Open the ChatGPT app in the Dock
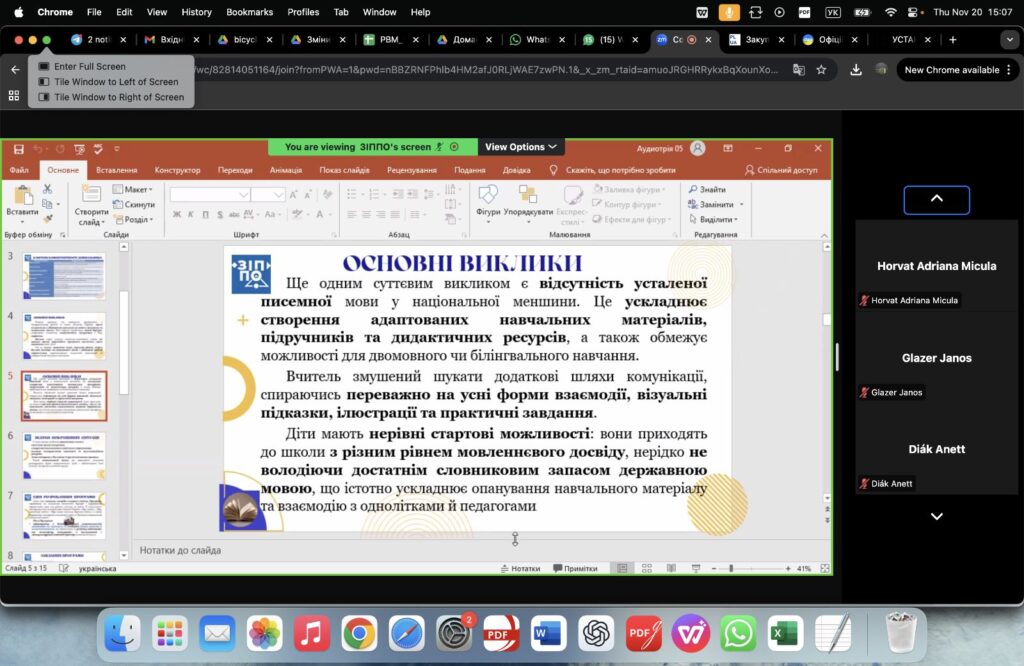This screenshot has width=1024, height=666. coord(596,633)
